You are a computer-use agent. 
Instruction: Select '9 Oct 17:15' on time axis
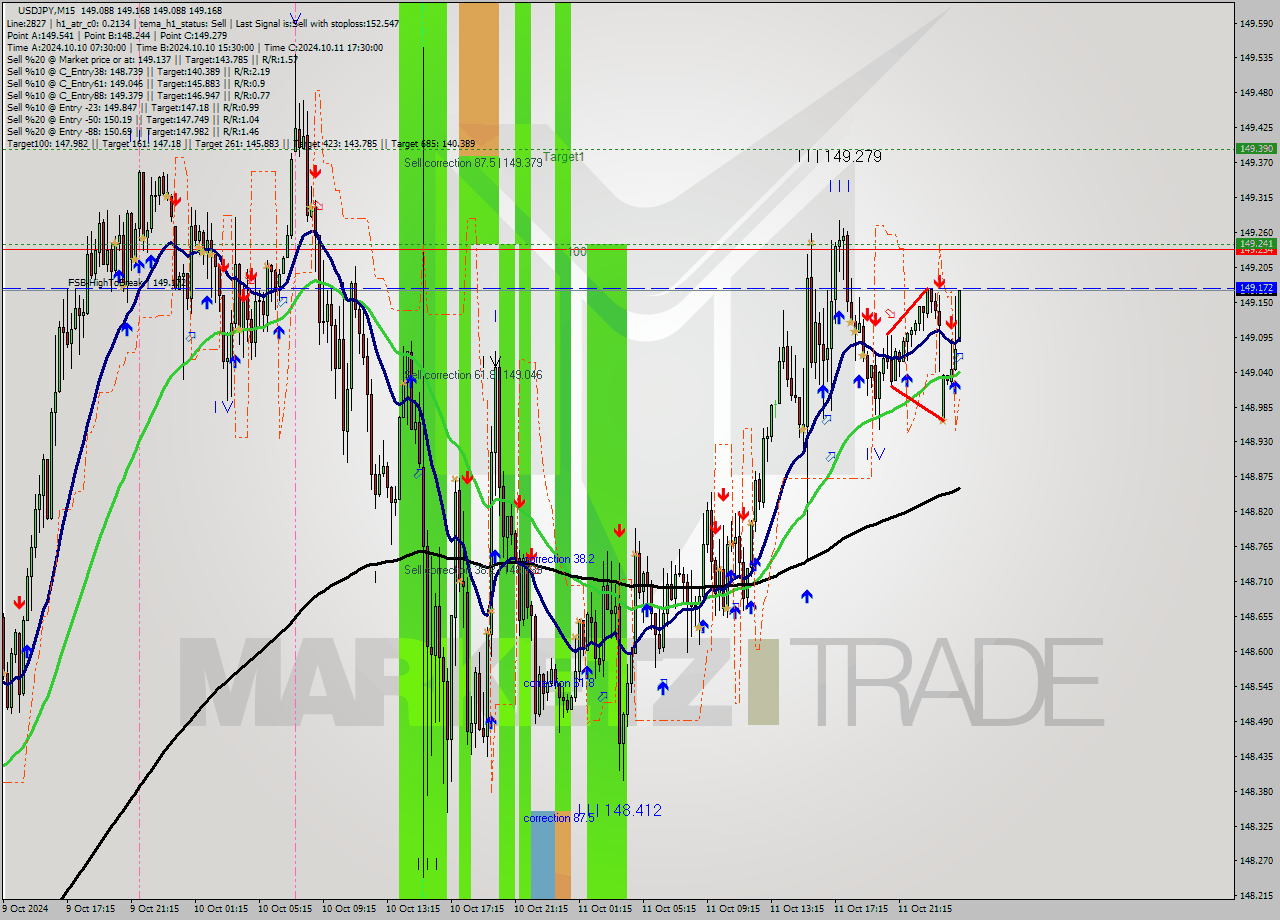pos(91,909)
